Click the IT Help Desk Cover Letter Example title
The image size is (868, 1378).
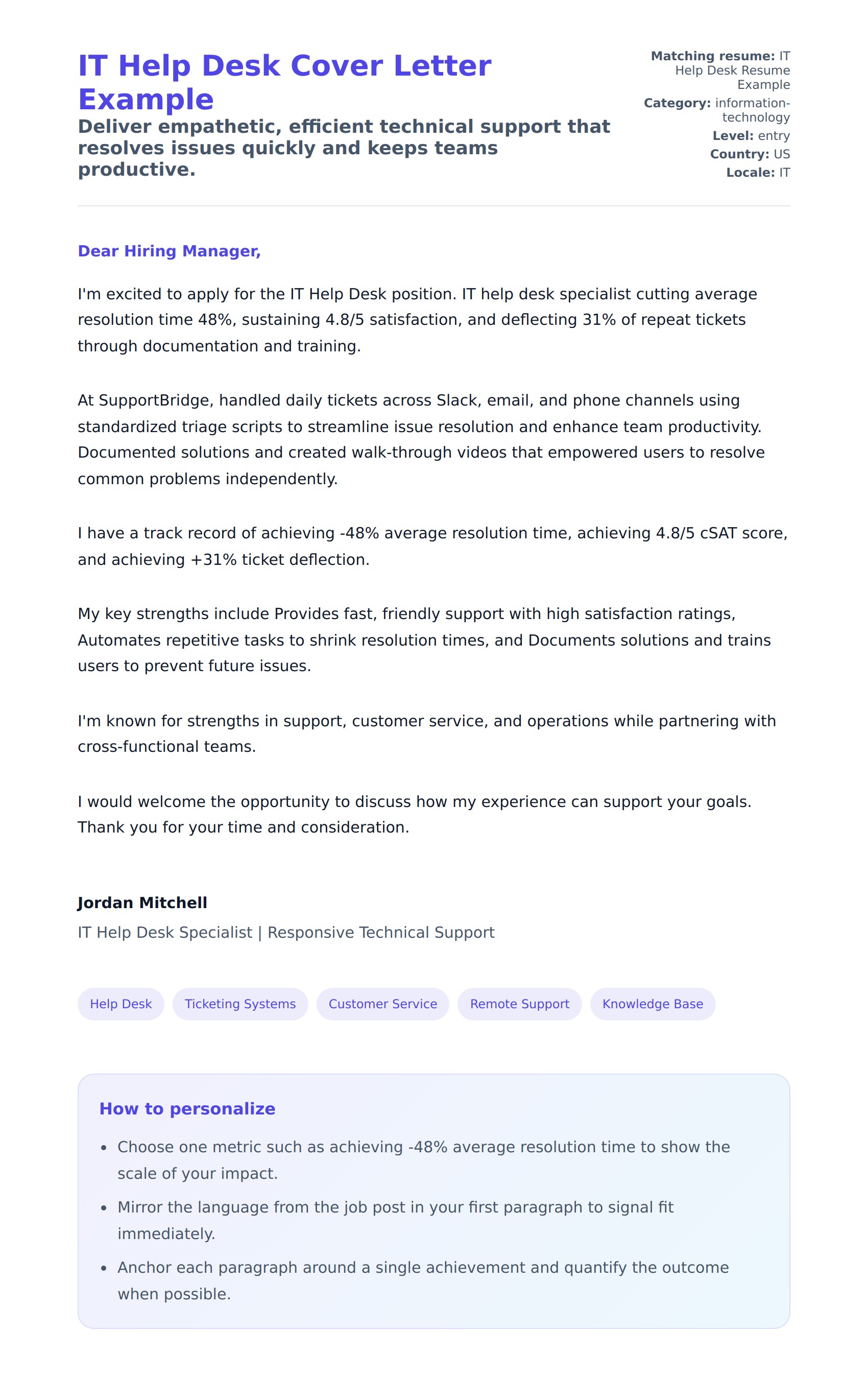point(284,82)
